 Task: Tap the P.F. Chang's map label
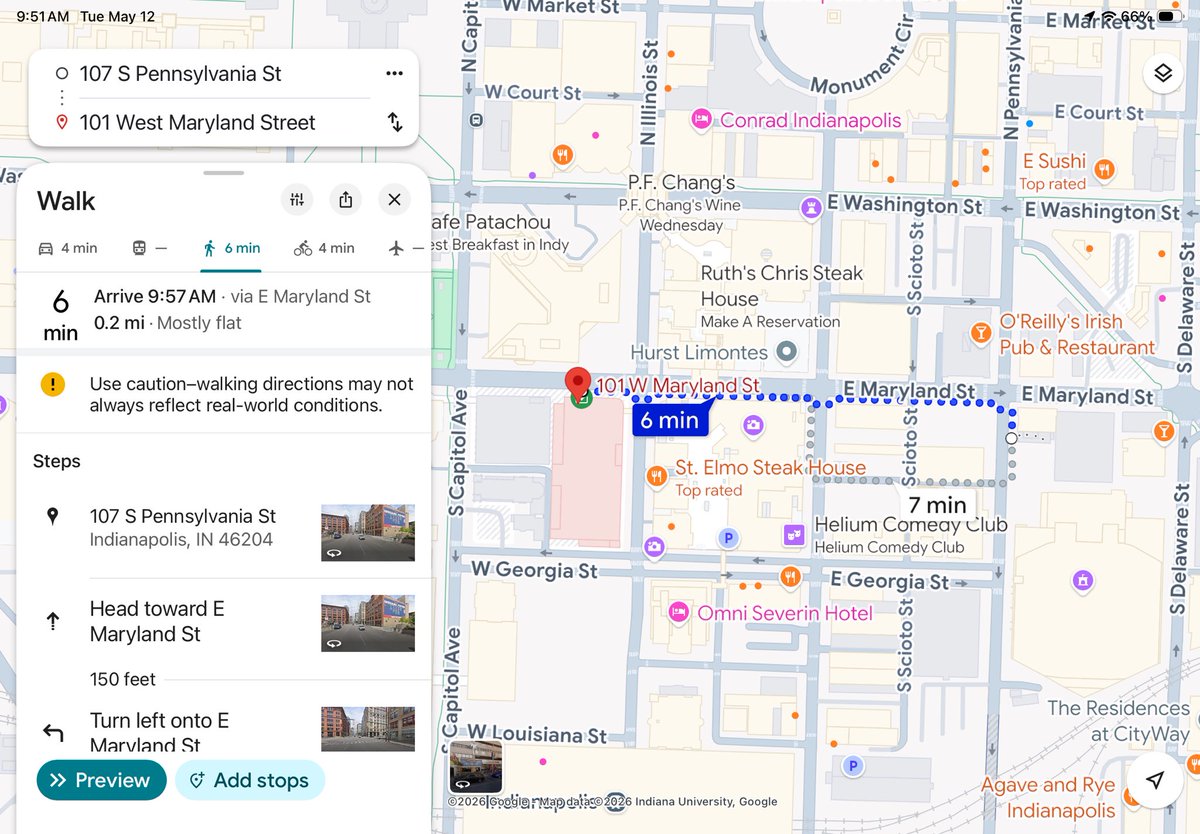coord(682,182)
